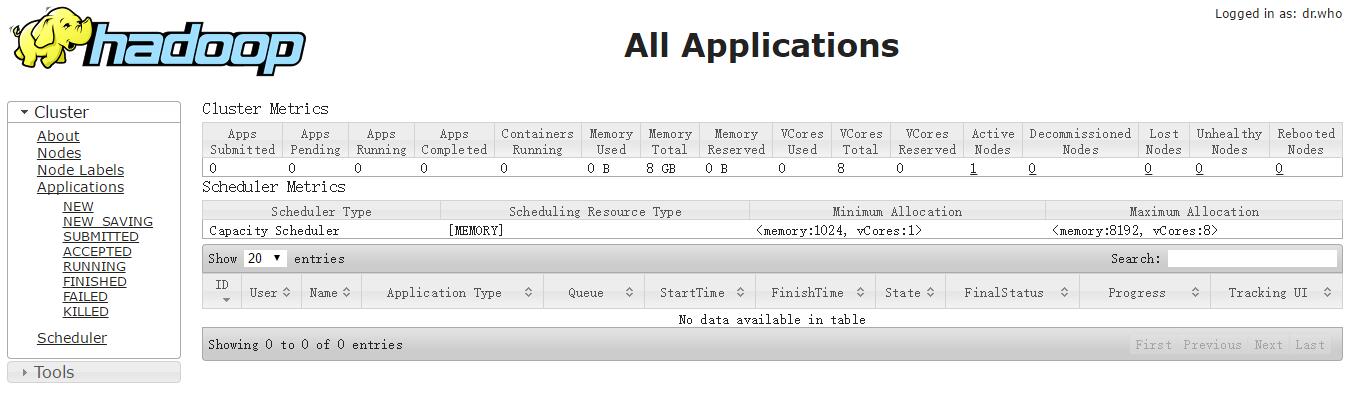Open the Applications link in sidebar
Image resolution: width=1349 pixels, height=399 pixels.
point(80,187)
